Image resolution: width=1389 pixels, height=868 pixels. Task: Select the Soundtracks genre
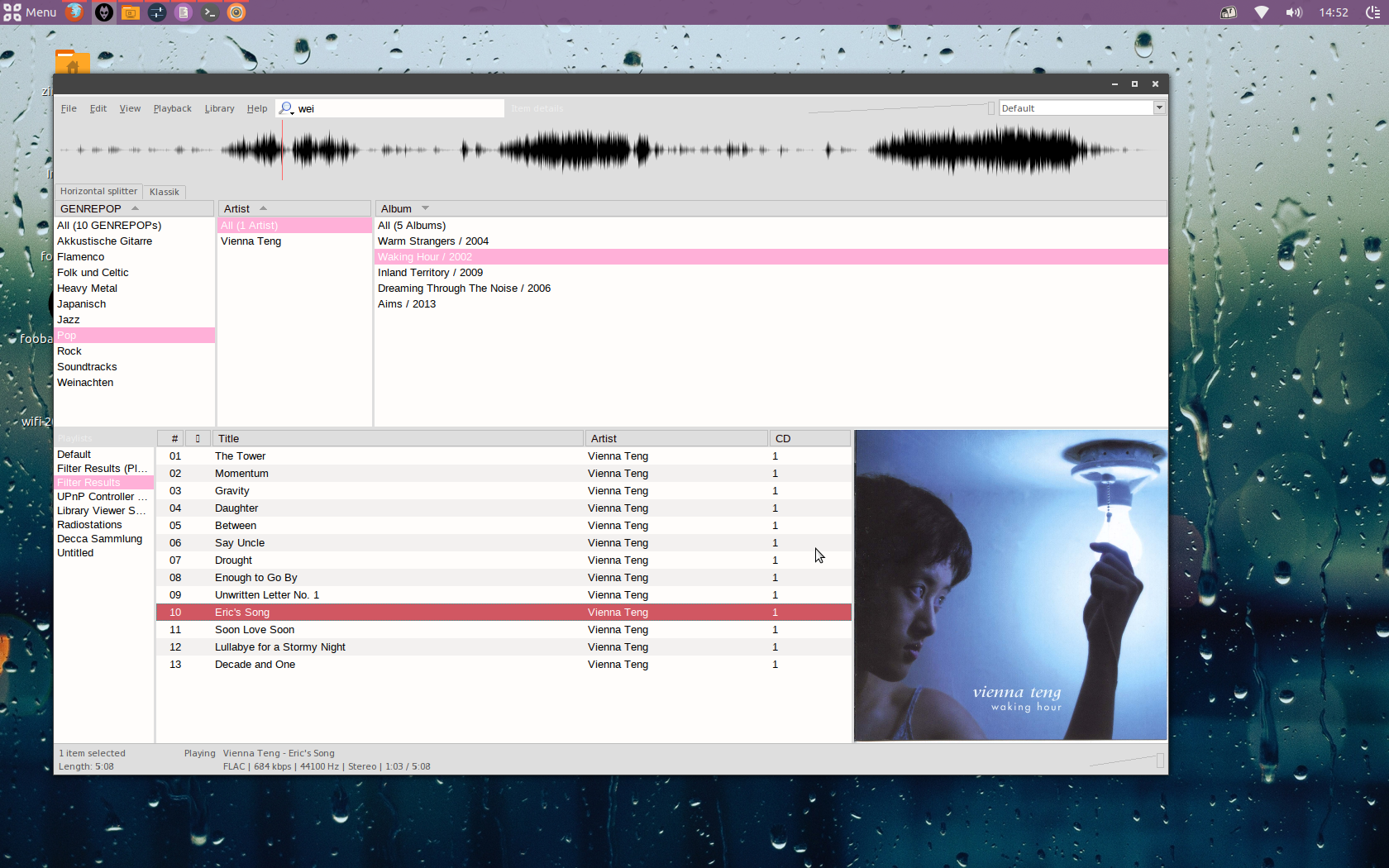135,367
